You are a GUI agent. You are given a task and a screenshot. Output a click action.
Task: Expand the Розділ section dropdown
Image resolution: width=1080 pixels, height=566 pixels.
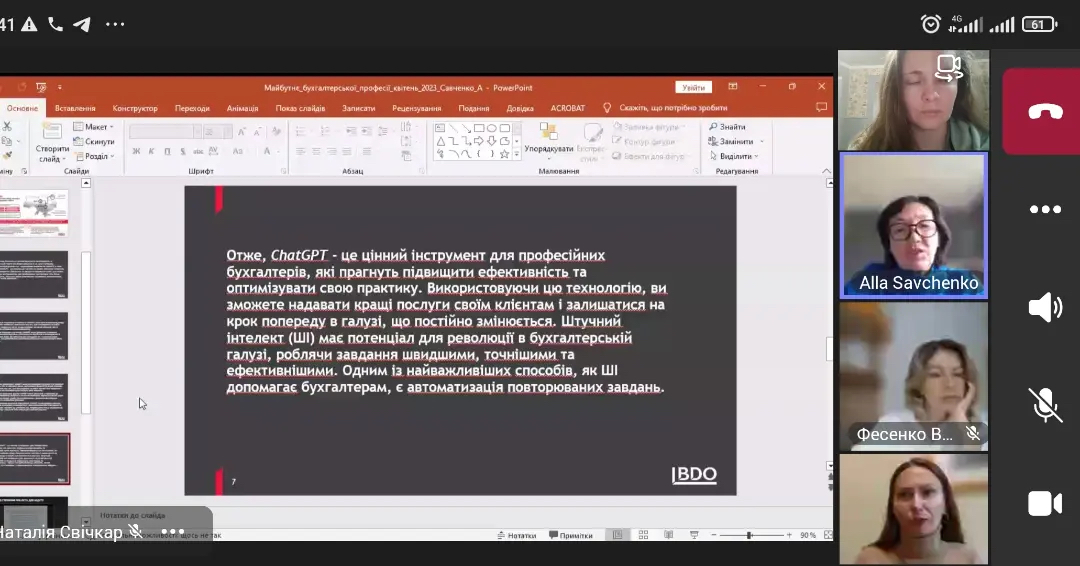(x=93, y=156)
